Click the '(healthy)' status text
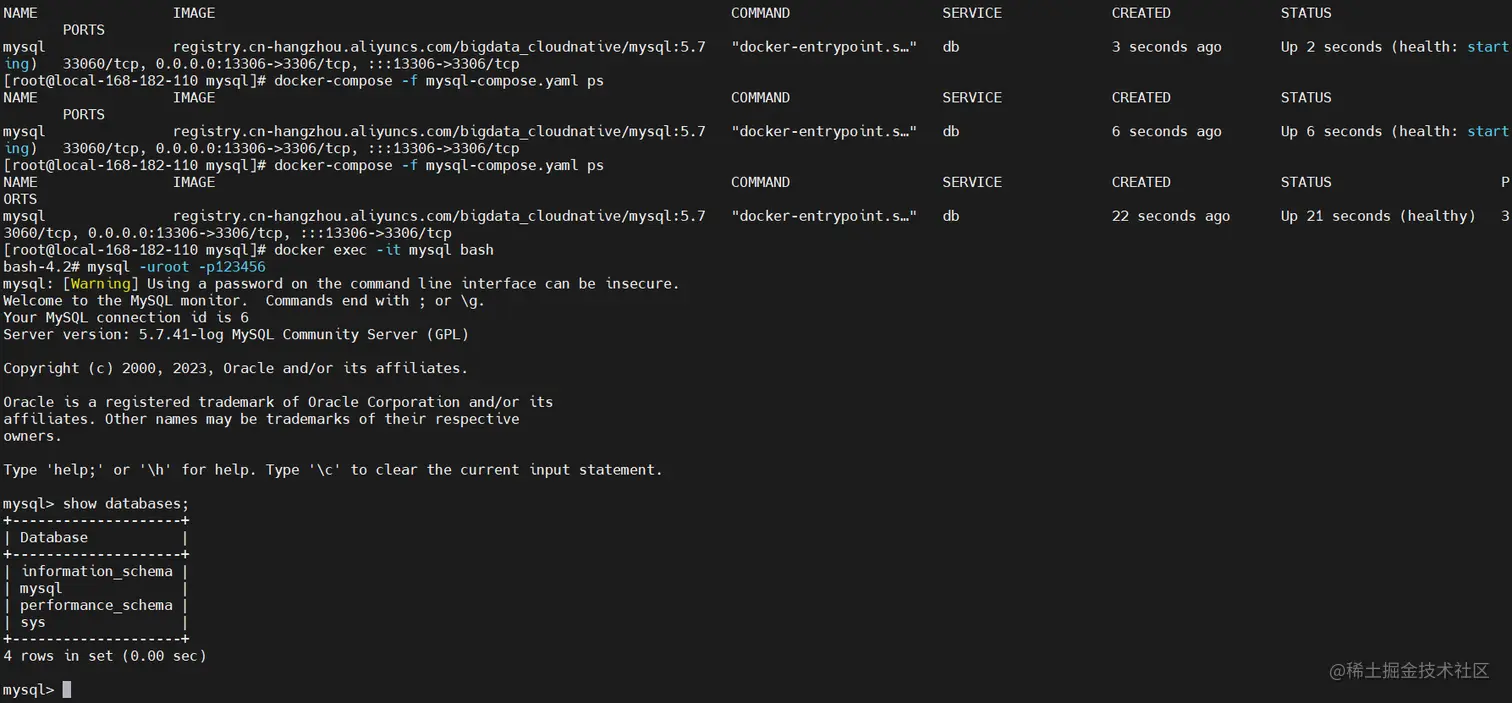1512x703 pixels. (x=1438, y=216)
